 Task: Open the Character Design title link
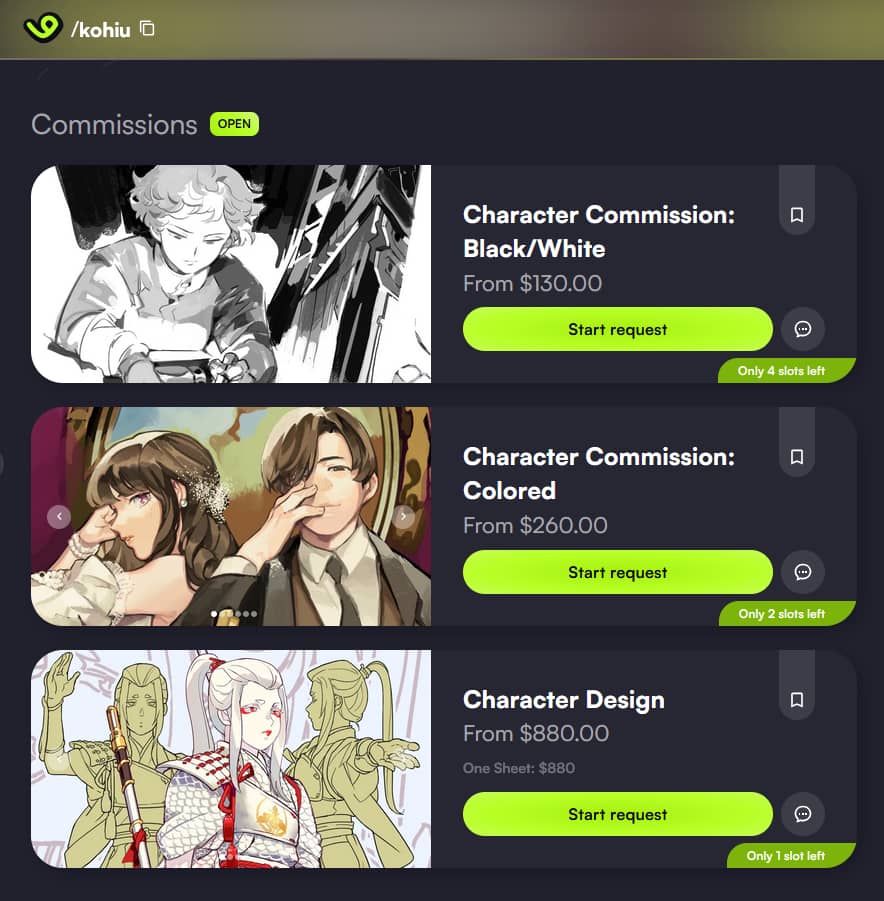564,699
